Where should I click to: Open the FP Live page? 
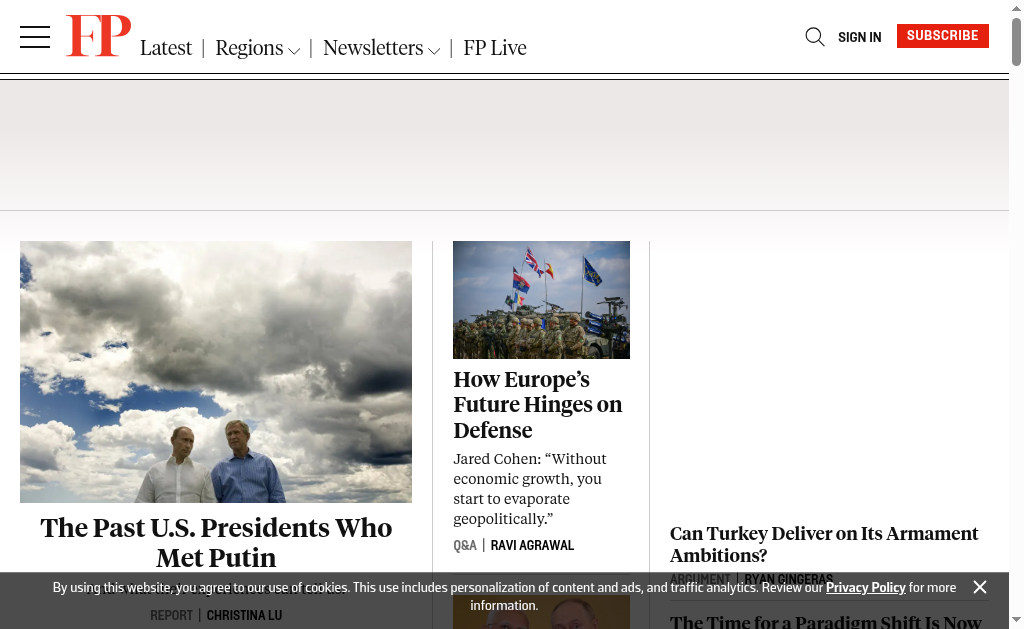tap(495, 48)
